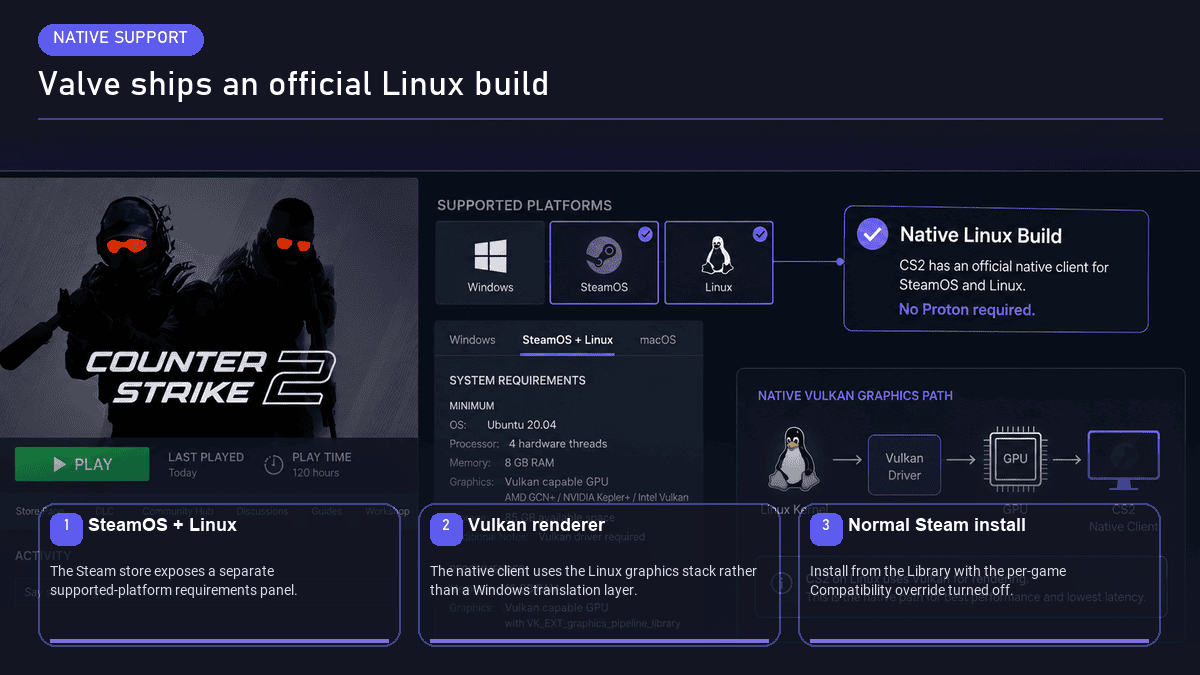Screen dimensions: 1200x675
Task: Select the SteamOS + Linux requirements tab
Action: [568, 340]
